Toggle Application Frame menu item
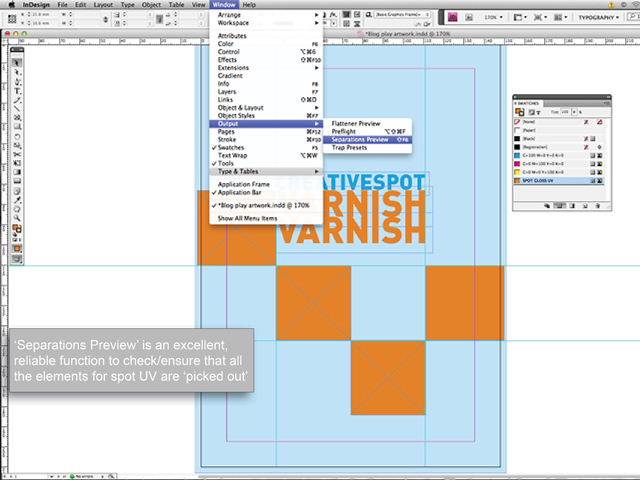The width and height of the screenshot is (640, 480). pyautogui.click(x=266, y=184)
